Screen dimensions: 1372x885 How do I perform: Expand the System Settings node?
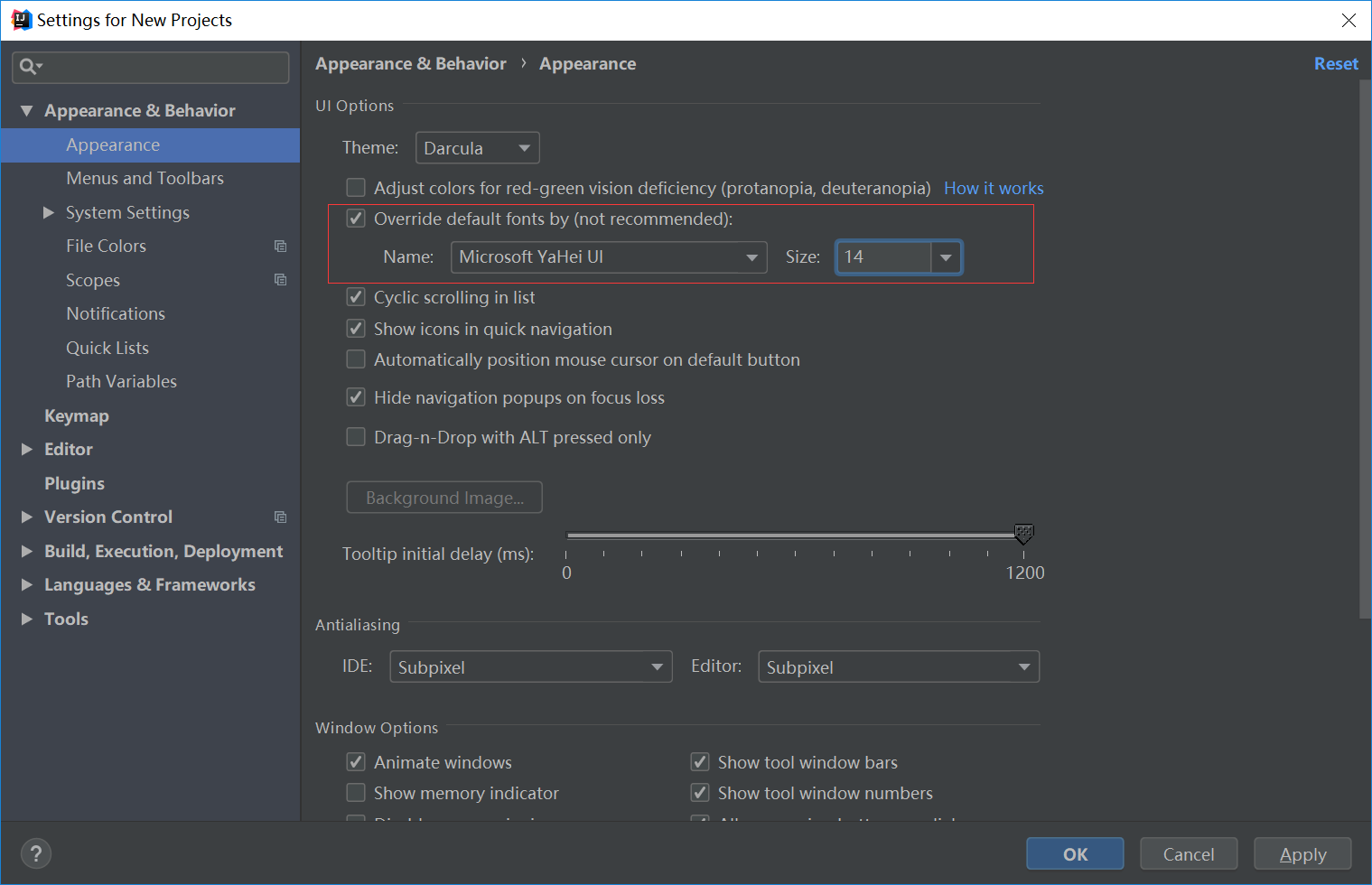point(48,212)
